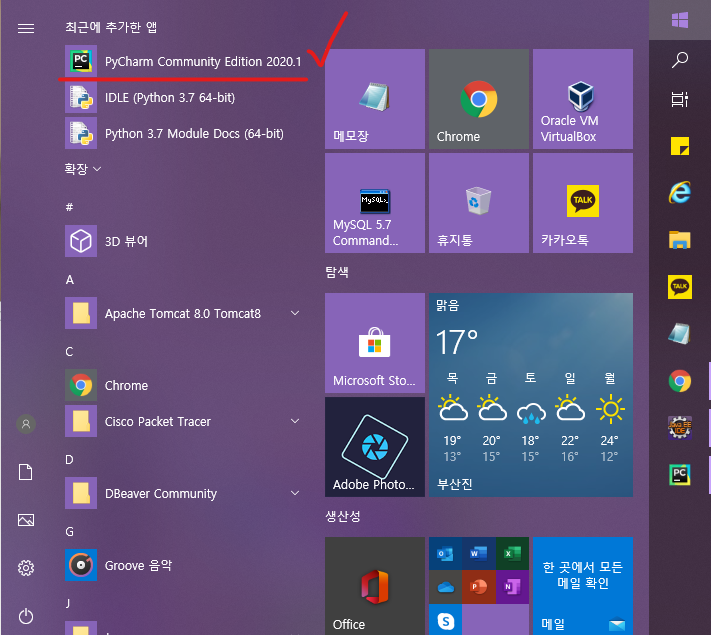
Task: Open Excel in the Office apps tile
Action: point(512,553)
